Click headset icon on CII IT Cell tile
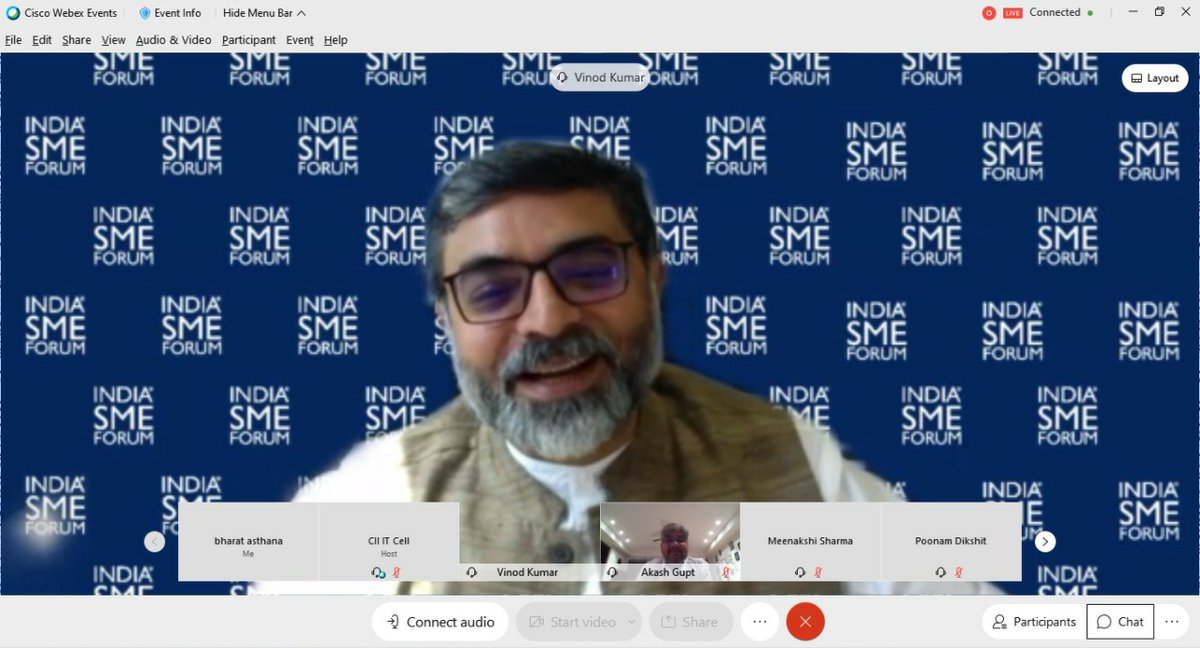 378,573
